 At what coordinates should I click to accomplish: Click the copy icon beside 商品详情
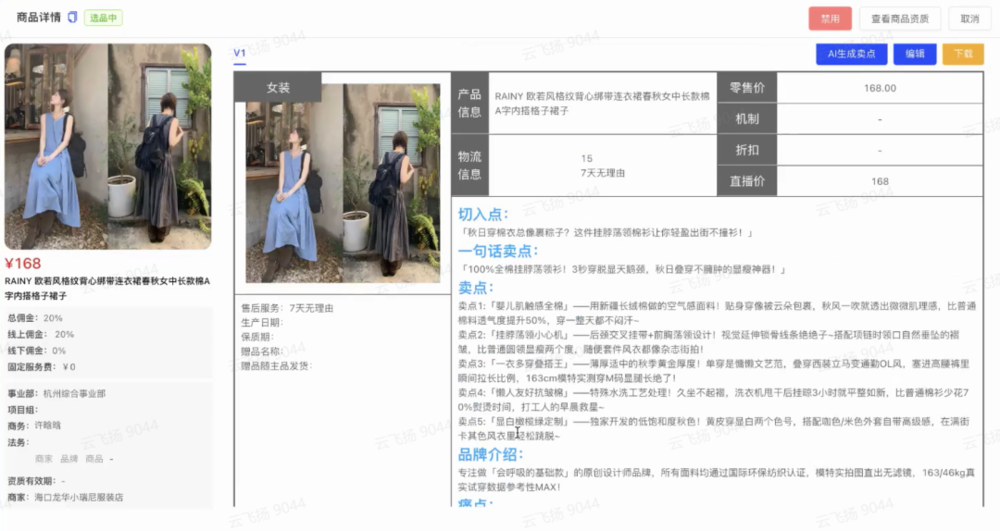[x=72, y=18]
